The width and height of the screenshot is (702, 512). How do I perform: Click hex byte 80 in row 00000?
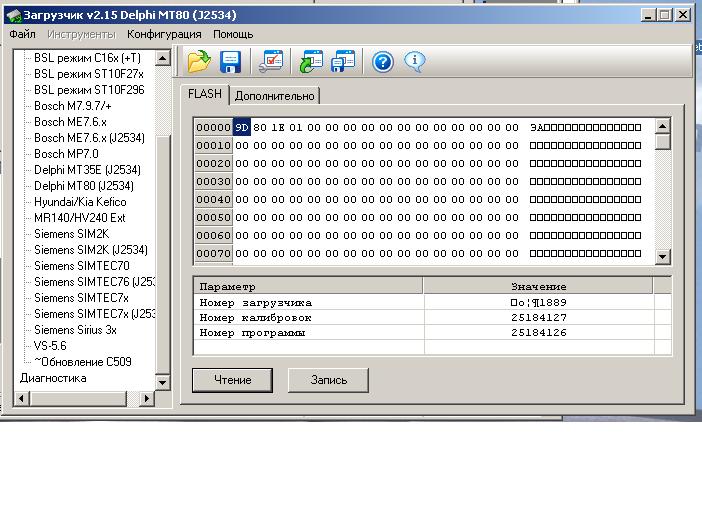pos(260,128)
